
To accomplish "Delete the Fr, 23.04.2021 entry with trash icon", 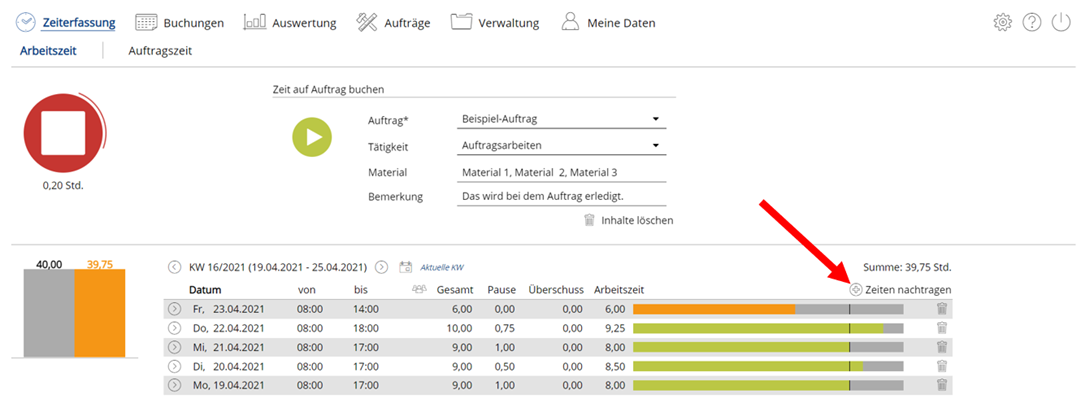I will [x=942, y=309].
